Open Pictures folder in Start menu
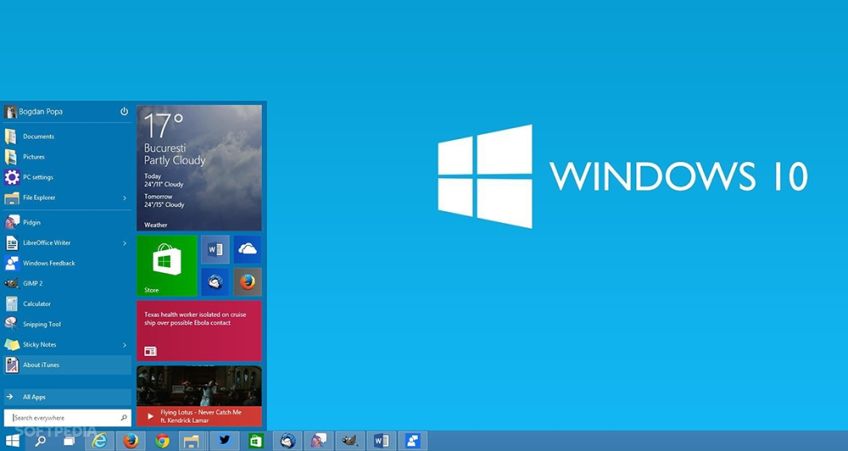 (x=67, y=157)
